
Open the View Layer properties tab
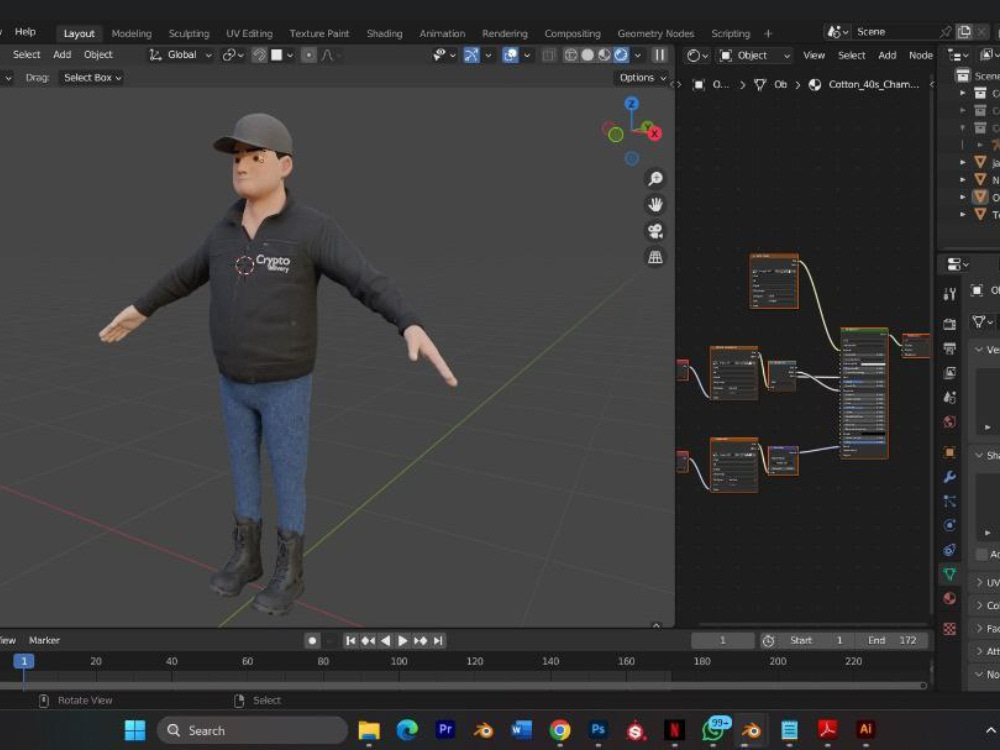coord(950,372)
